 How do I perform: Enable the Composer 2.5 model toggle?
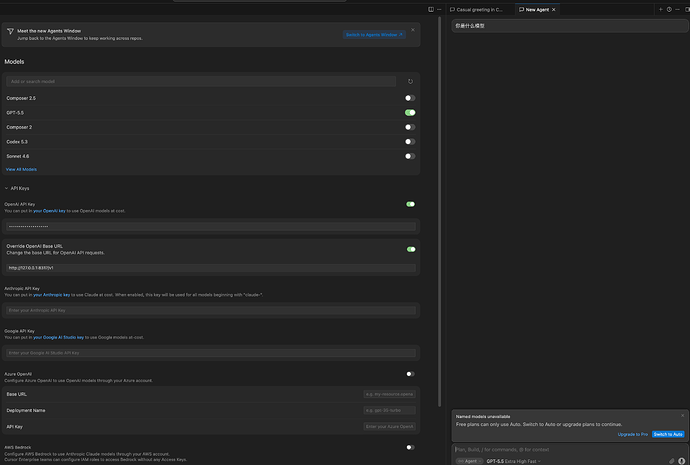(x=410, y=98)
